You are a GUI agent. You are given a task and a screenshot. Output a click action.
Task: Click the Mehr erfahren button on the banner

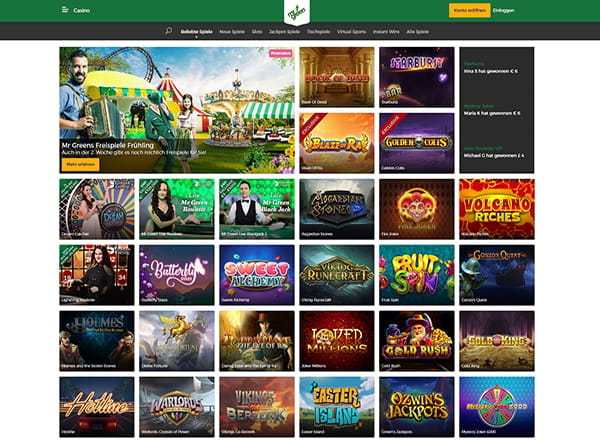[80, 165]
